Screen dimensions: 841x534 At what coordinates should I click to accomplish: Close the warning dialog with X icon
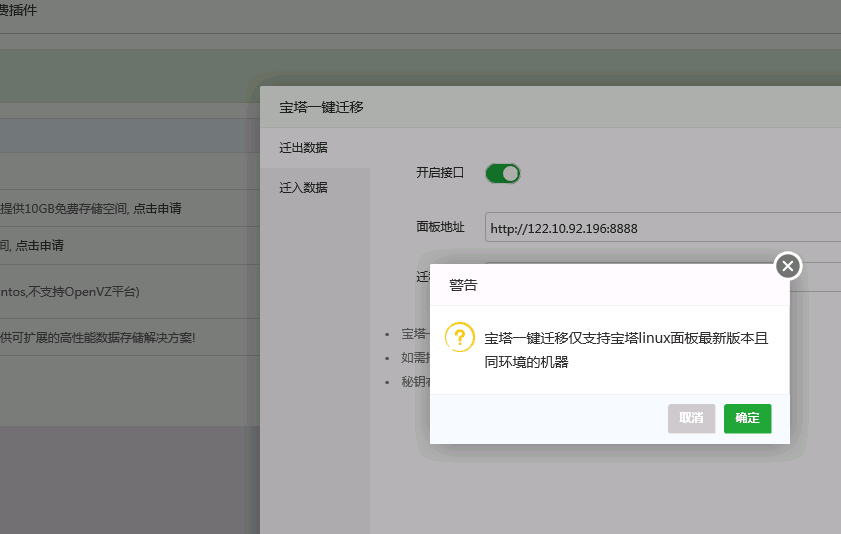pyautogui.click(x=788, y=266)
